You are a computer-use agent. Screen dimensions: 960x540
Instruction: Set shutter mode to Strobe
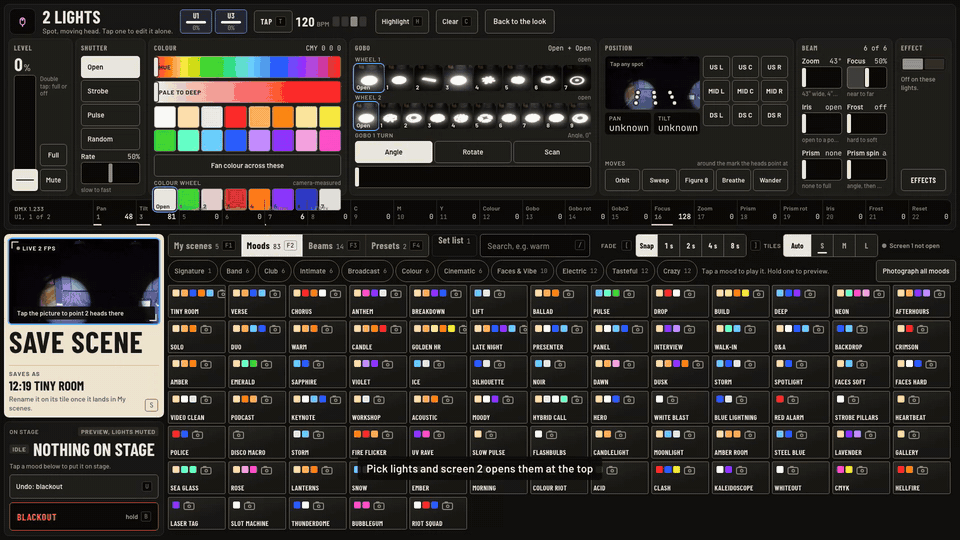pos(110,91)
